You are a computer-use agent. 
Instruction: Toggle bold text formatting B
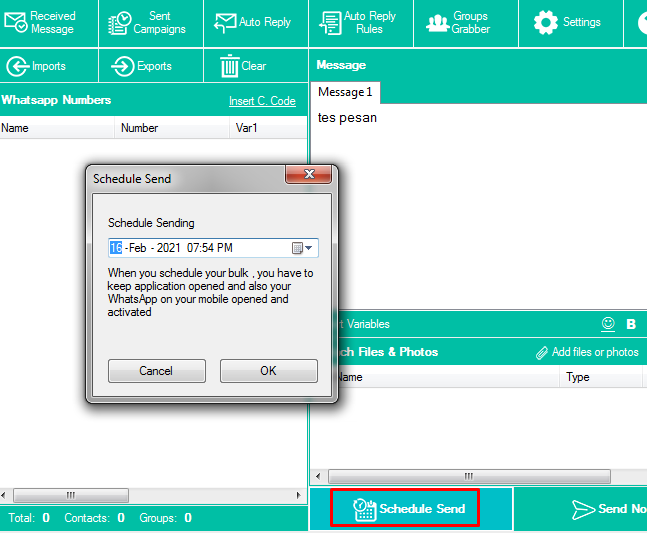[x=631, y=324]
